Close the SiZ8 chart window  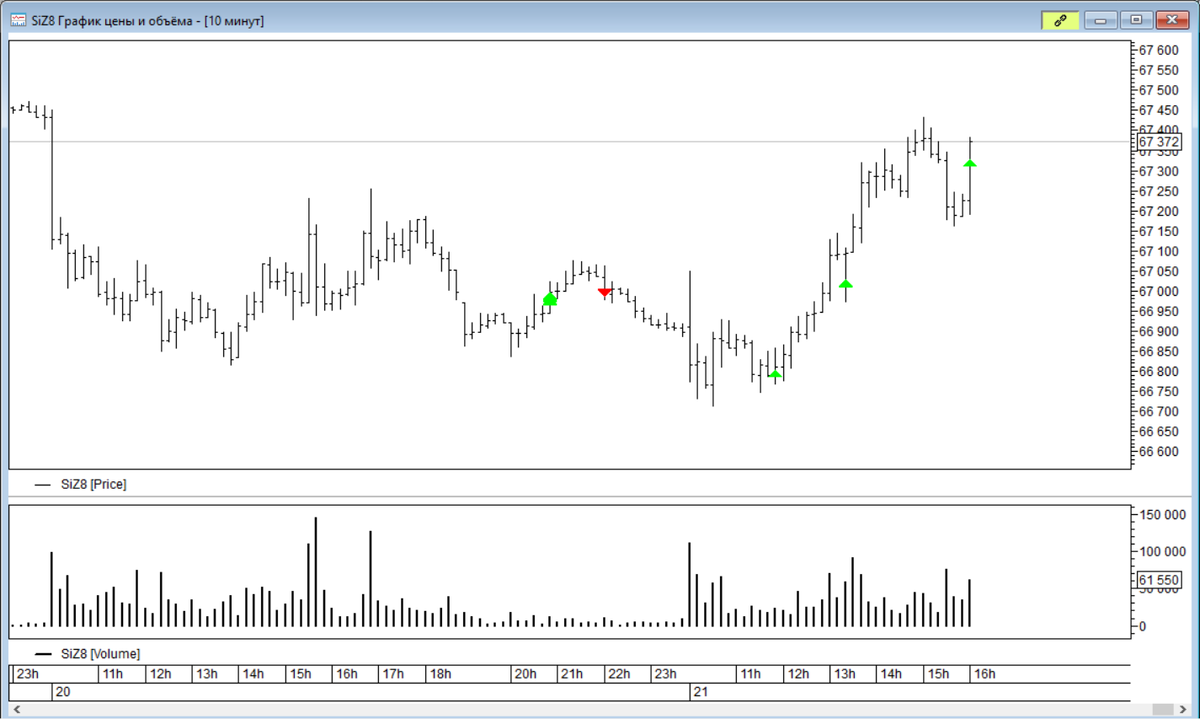[x=1171, y=19]
